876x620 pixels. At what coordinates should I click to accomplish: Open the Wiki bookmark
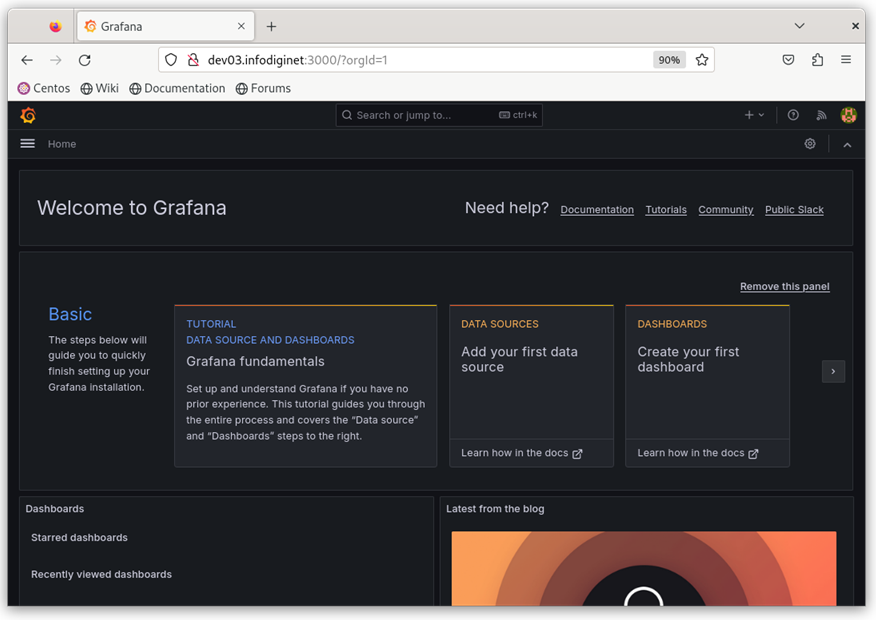(x=99, y=88)
